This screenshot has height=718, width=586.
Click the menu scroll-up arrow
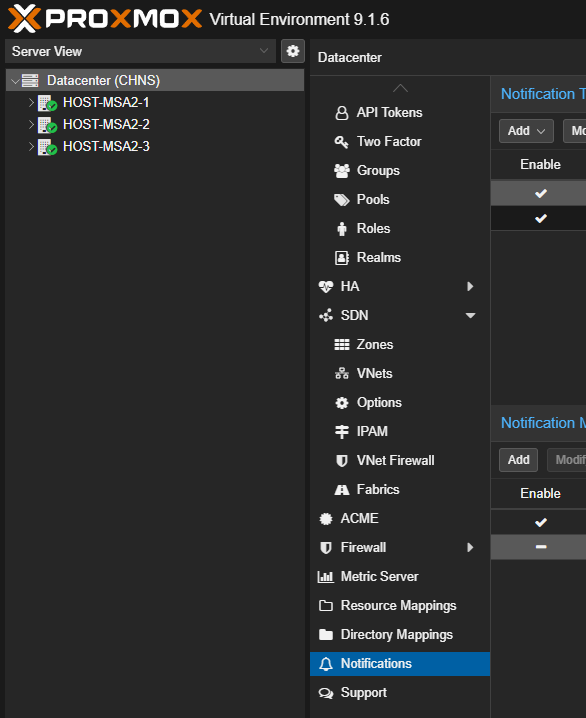(x=400, y=88)
